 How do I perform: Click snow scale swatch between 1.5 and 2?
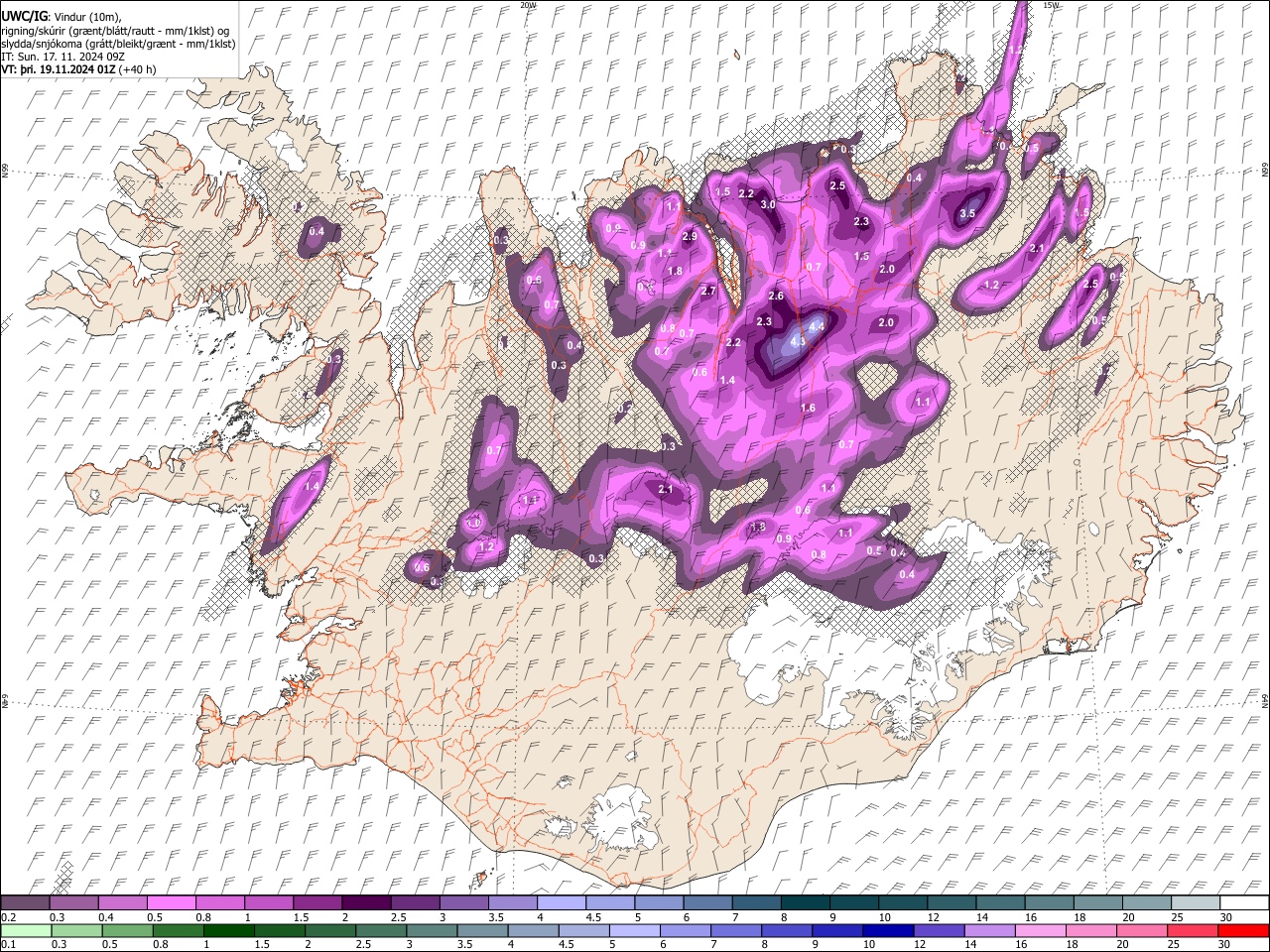point(317,903)
